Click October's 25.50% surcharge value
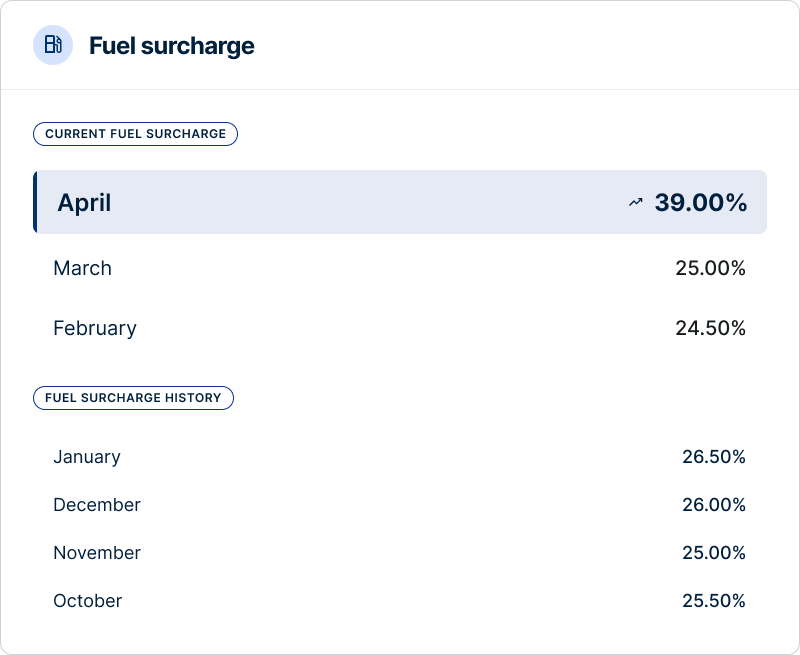 [x=713, y=601]
